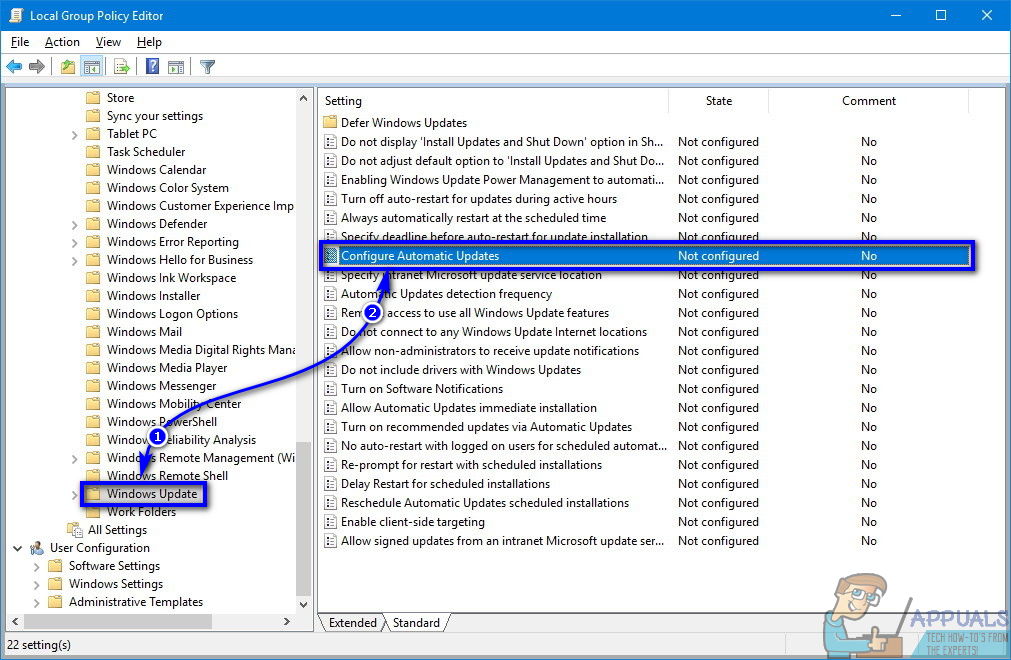Image resolution: width=1011 pixels, height=660 pixels.
Task: Select Configure Automatic Updates policy setting
Action: pyautogui.click(x=419, y=256)
